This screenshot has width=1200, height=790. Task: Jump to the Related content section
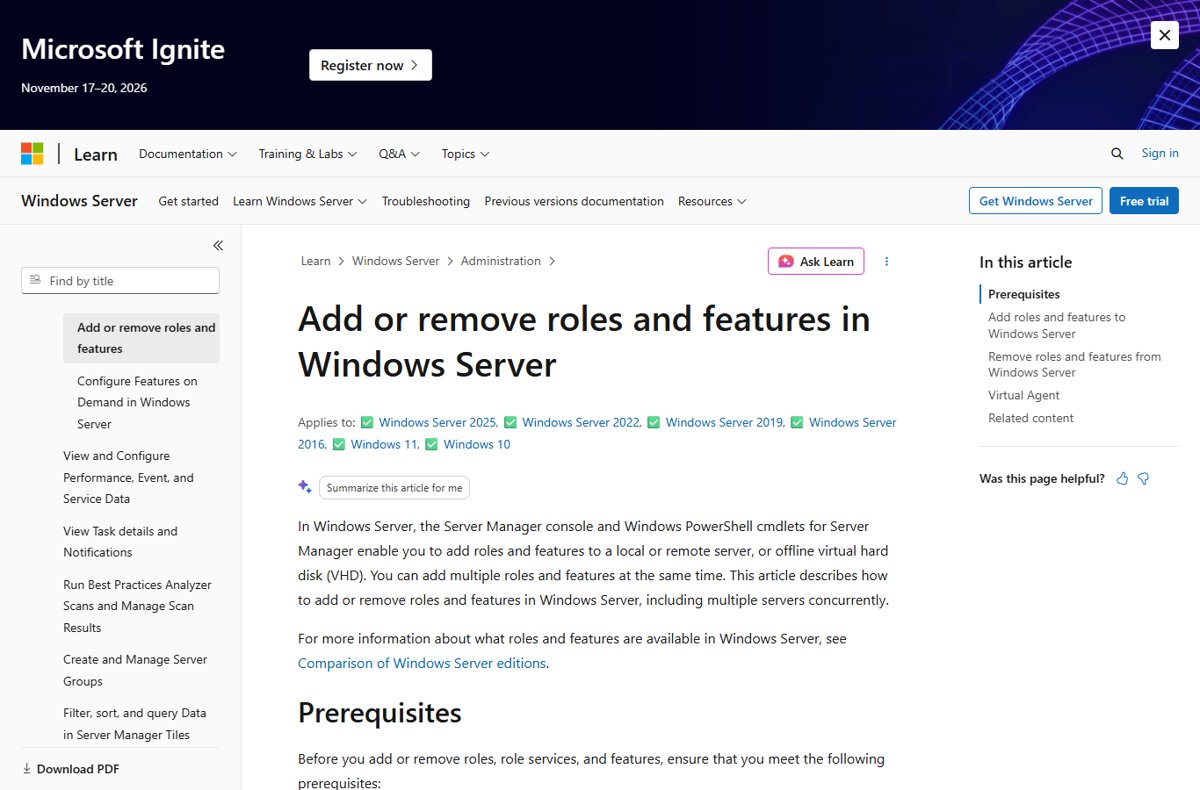point(1031,418)
